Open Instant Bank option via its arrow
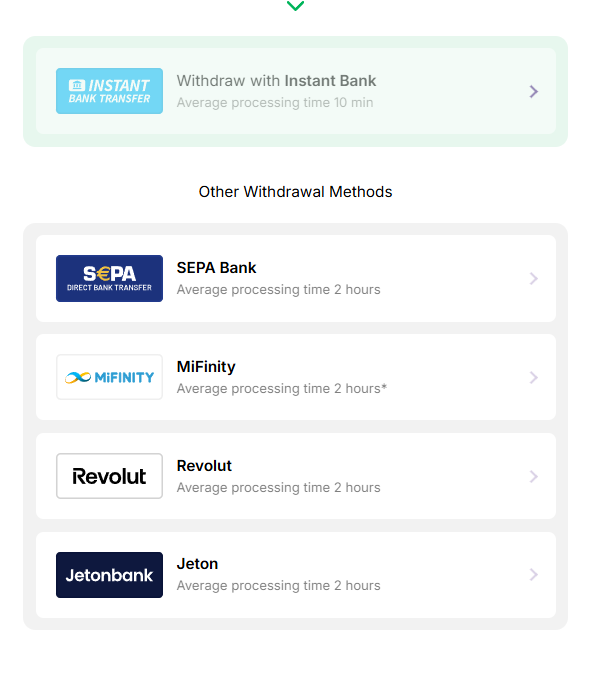The width and height of the screenshot is (593, 674). pos(533,91)
